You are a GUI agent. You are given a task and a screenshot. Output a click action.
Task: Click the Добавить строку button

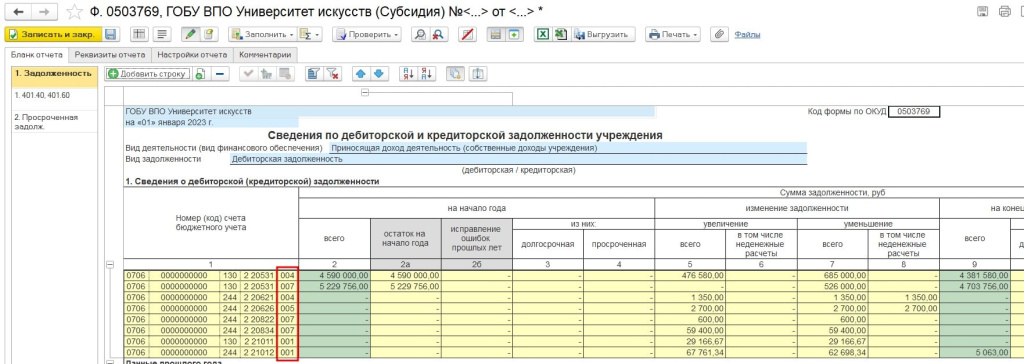click(x=148, y=74)
